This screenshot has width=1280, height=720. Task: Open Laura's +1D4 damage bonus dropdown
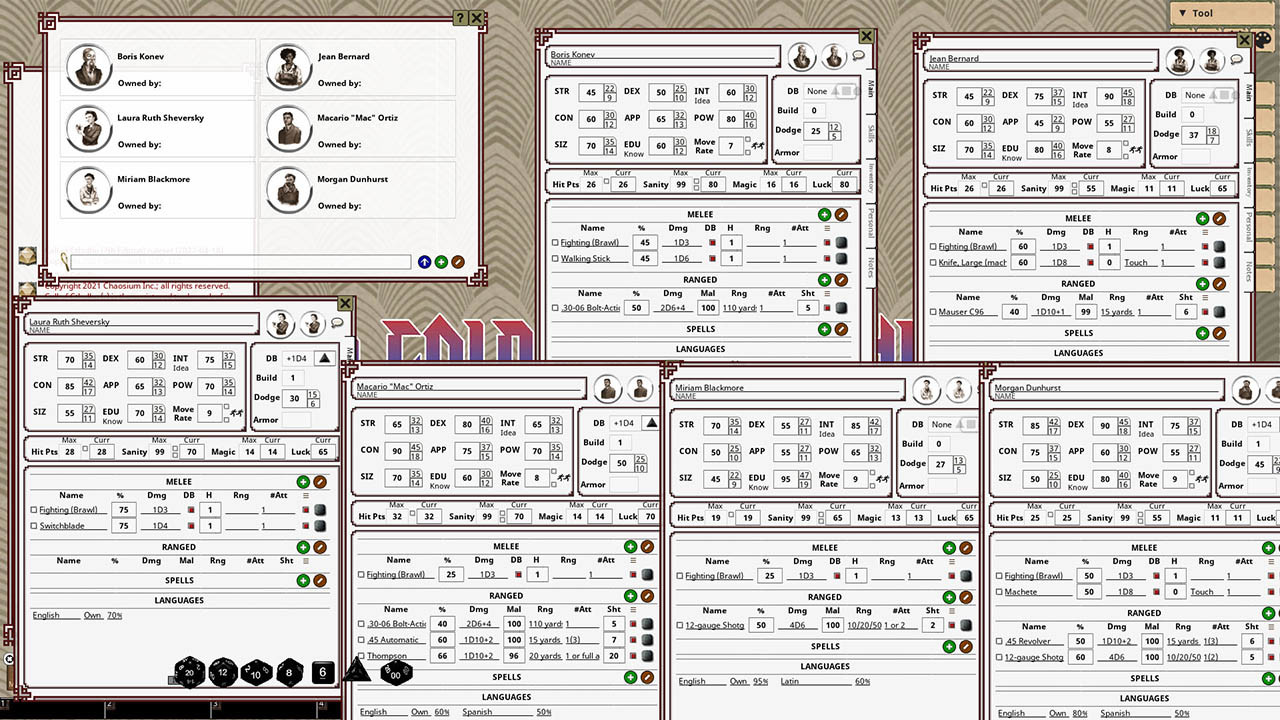(324, 358)
